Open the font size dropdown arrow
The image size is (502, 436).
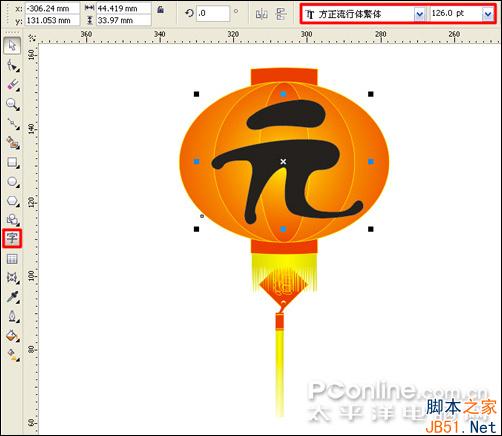click(x=487, y=14)
